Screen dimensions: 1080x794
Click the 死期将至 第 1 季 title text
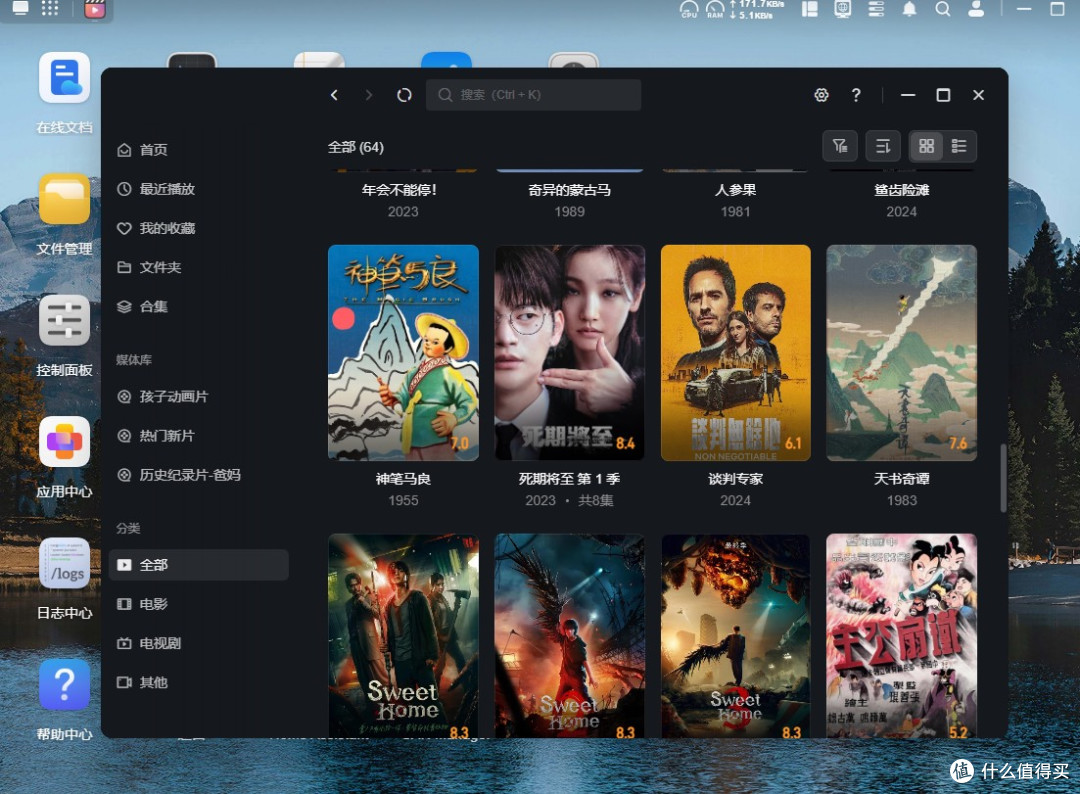(x=570, y=479)
